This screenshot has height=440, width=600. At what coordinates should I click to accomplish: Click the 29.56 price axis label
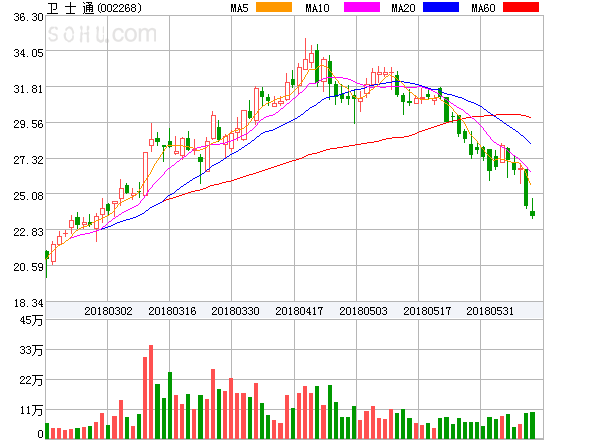tap(29, 124)
